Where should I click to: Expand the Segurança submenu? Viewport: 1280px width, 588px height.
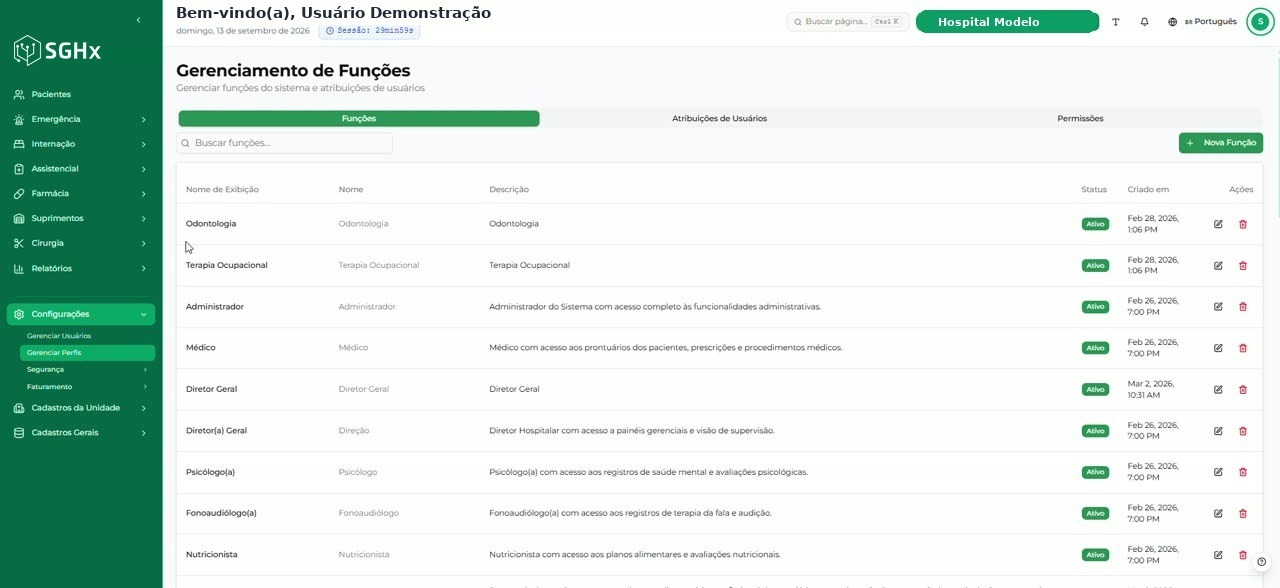[87, 370]
